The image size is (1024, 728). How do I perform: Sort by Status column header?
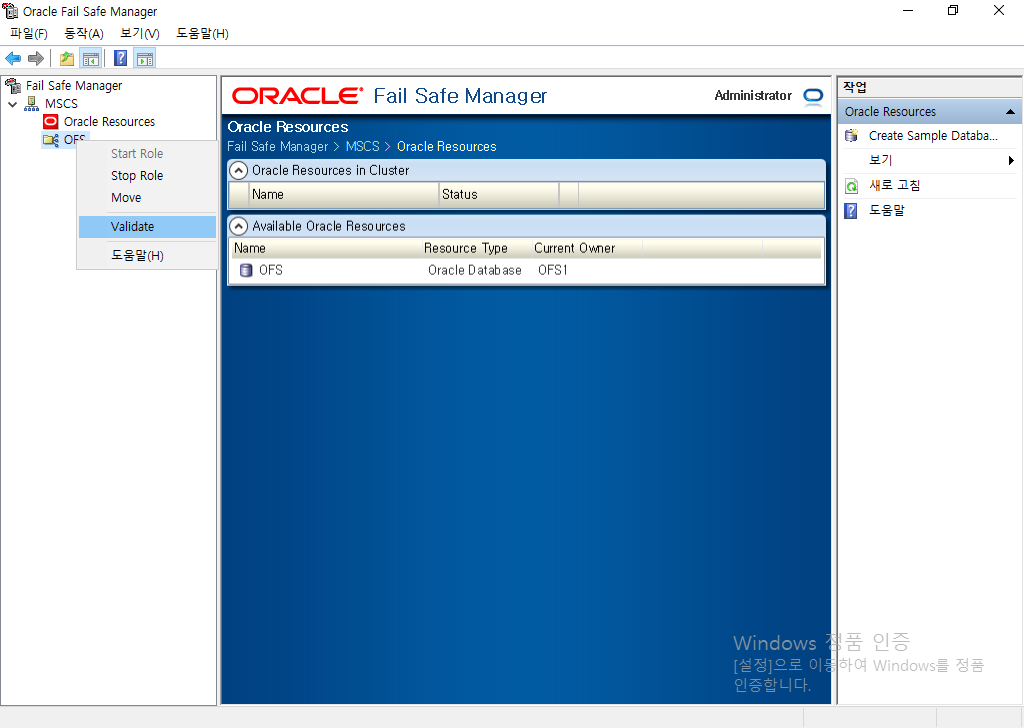[x=499, y=195]
